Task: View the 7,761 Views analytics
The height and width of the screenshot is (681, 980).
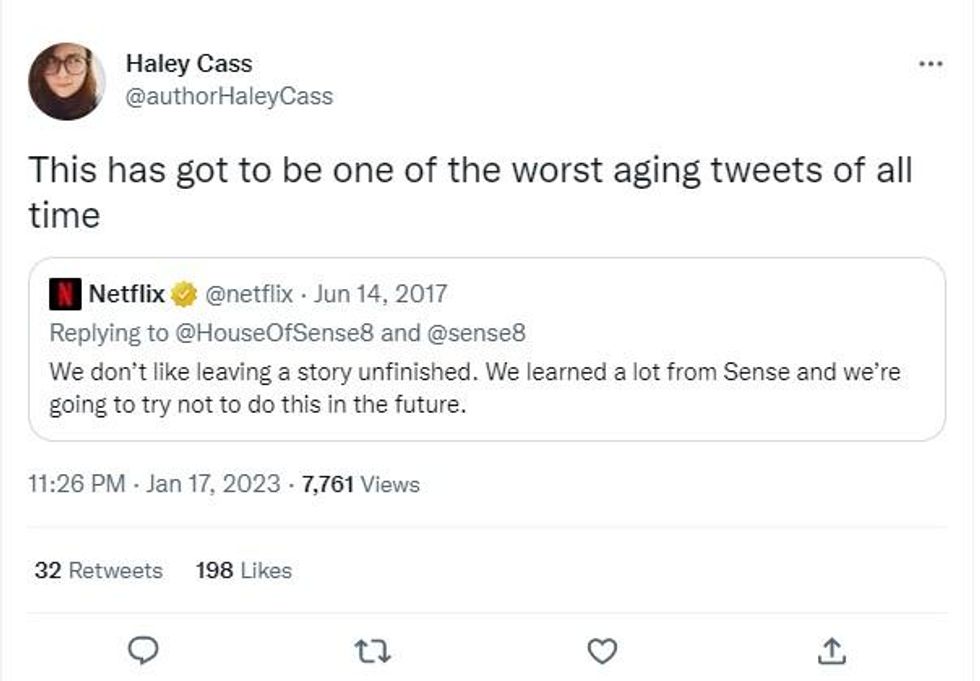Action: pos(361,485)
